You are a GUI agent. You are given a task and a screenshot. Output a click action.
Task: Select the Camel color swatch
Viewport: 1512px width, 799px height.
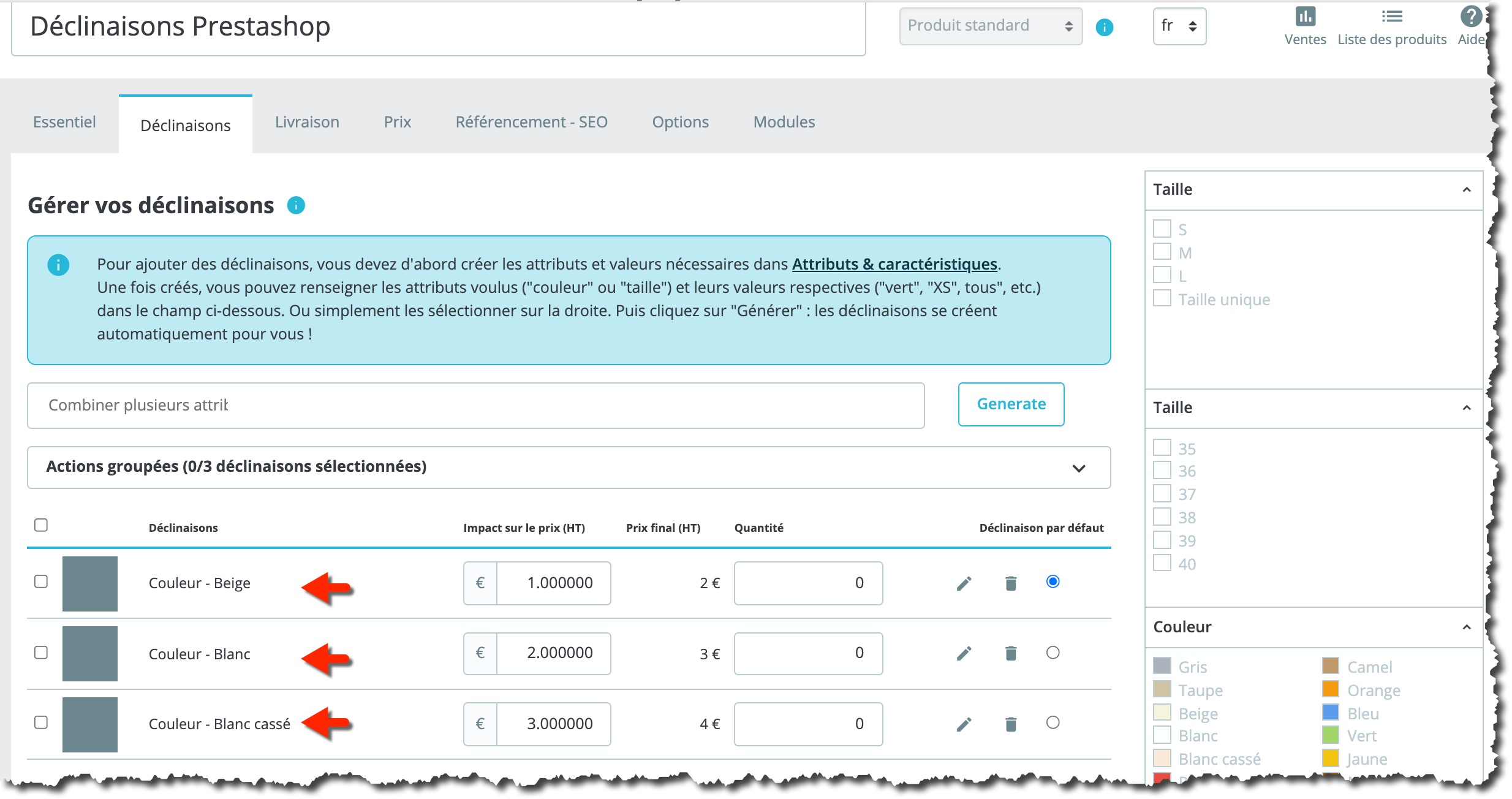click(1330, 665)
